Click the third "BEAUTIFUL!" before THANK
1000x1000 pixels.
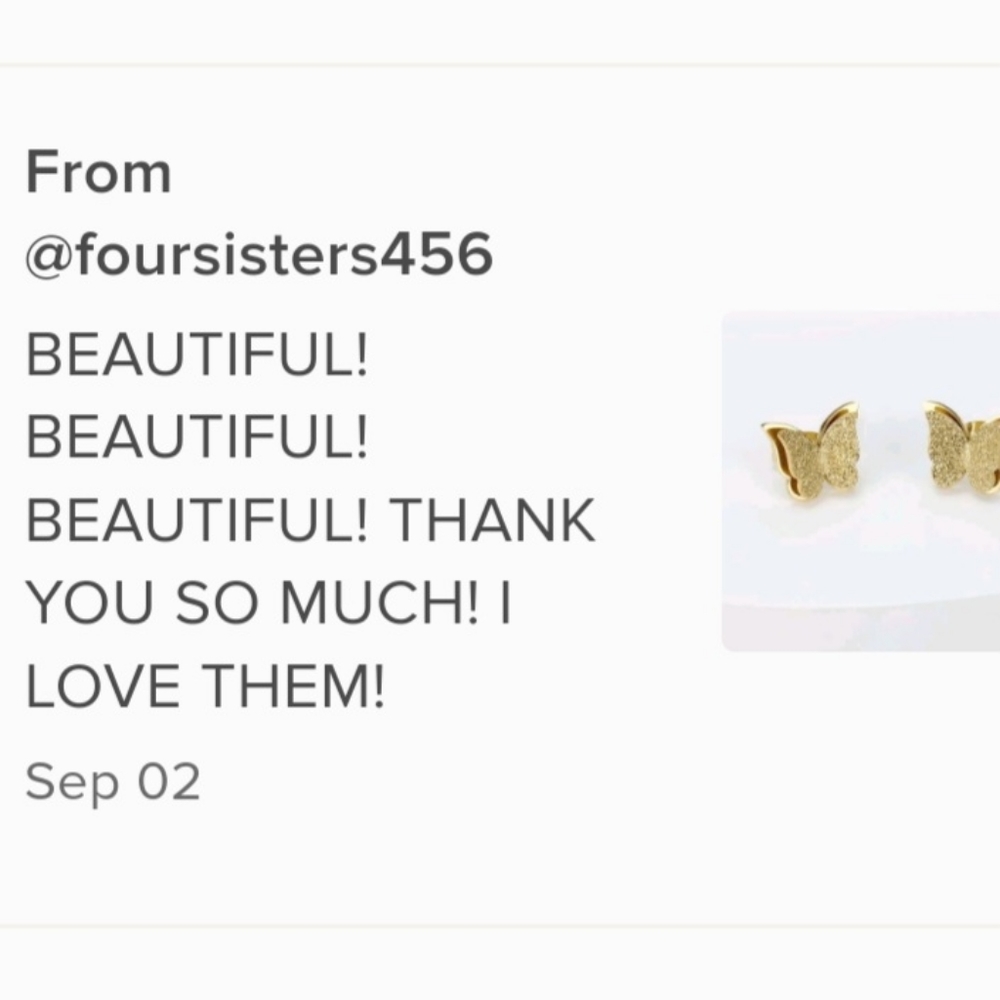pyautogui.click(x=197, y=520)
